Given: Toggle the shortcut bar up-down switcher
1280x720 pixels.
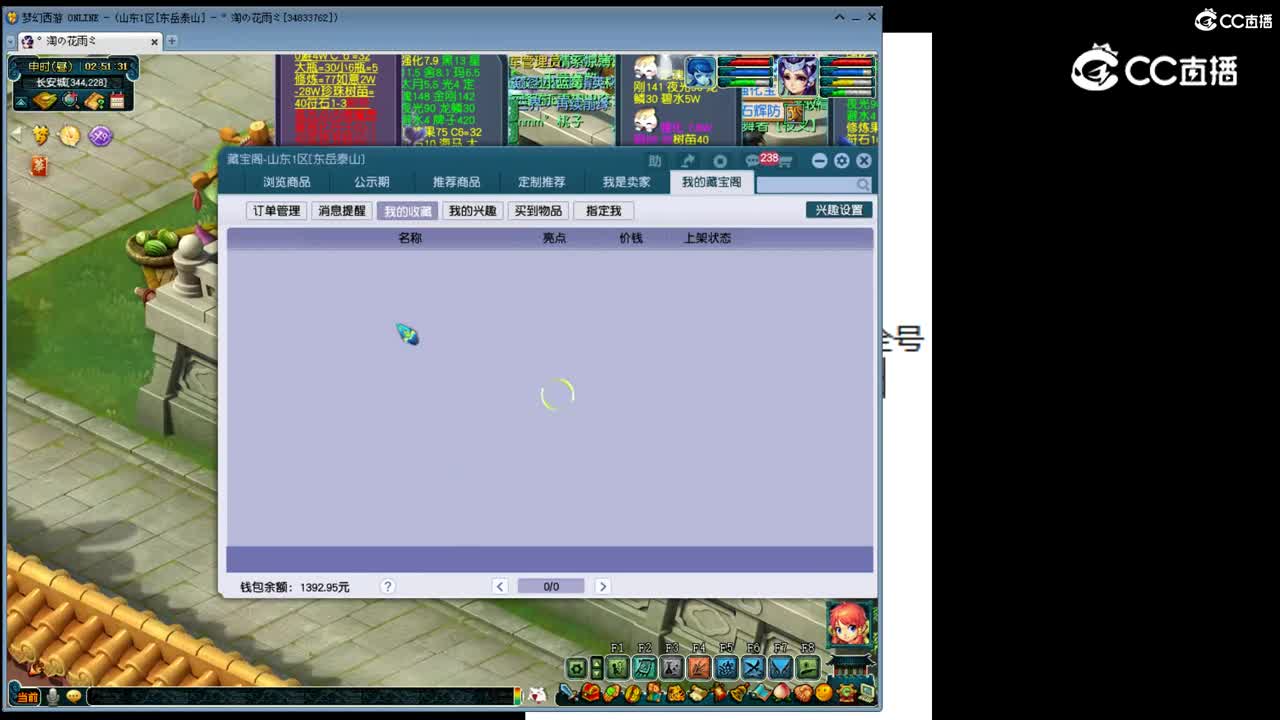Looking at the screenshot, I should [x=597, y=668].
